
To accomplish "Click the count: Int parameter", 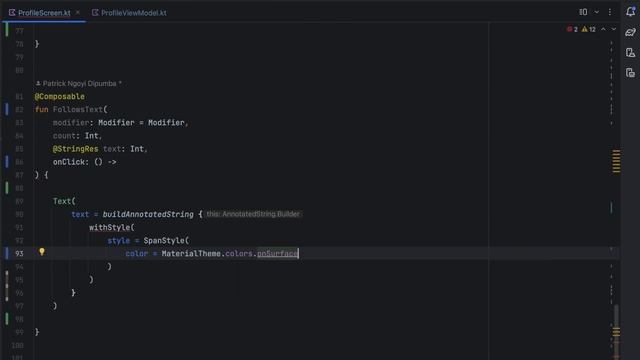I will 77,136.
